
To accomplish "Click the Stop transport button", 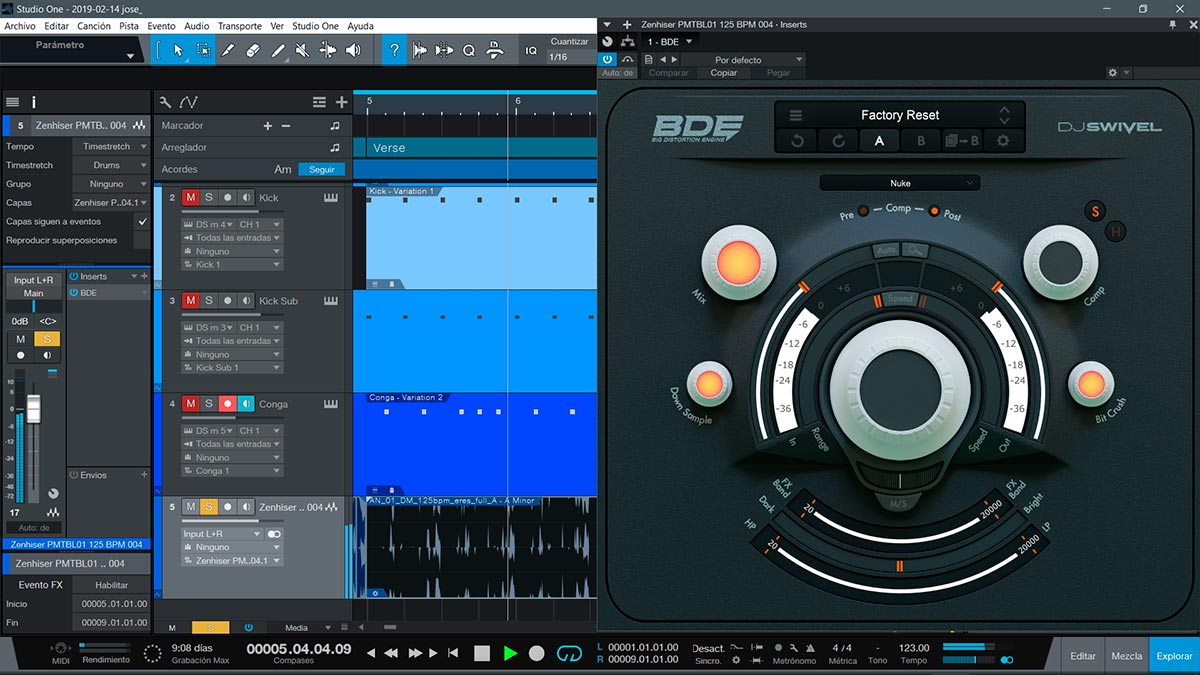I will [482, 653].
